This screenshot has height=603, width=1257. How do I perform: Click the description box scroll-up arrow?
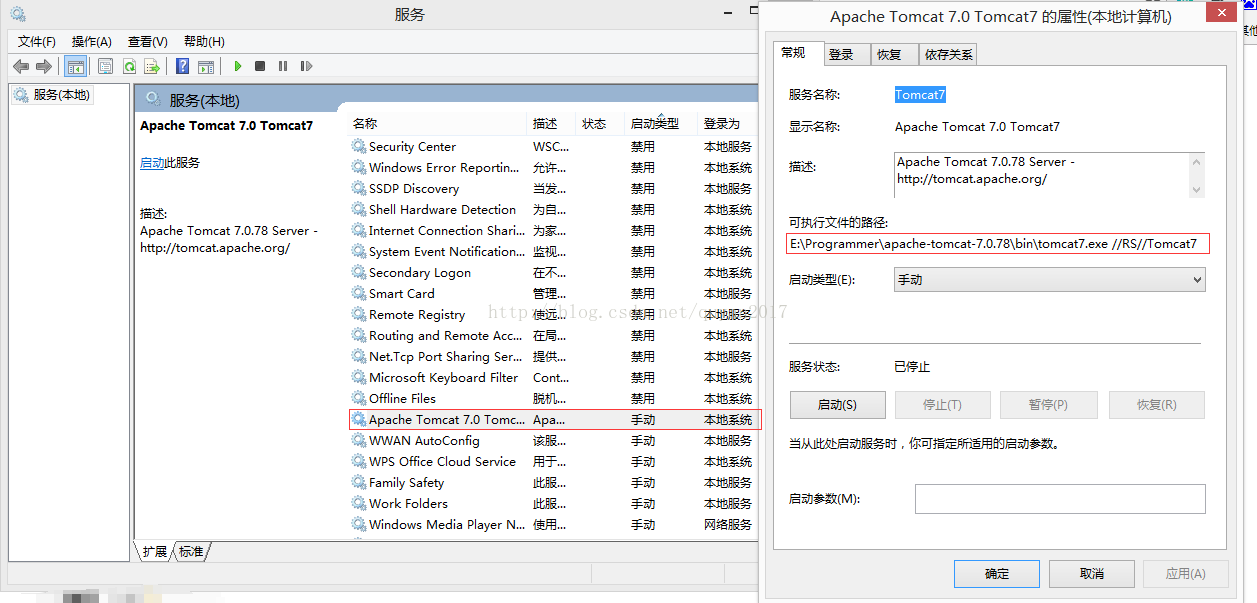pos(1196,161)
